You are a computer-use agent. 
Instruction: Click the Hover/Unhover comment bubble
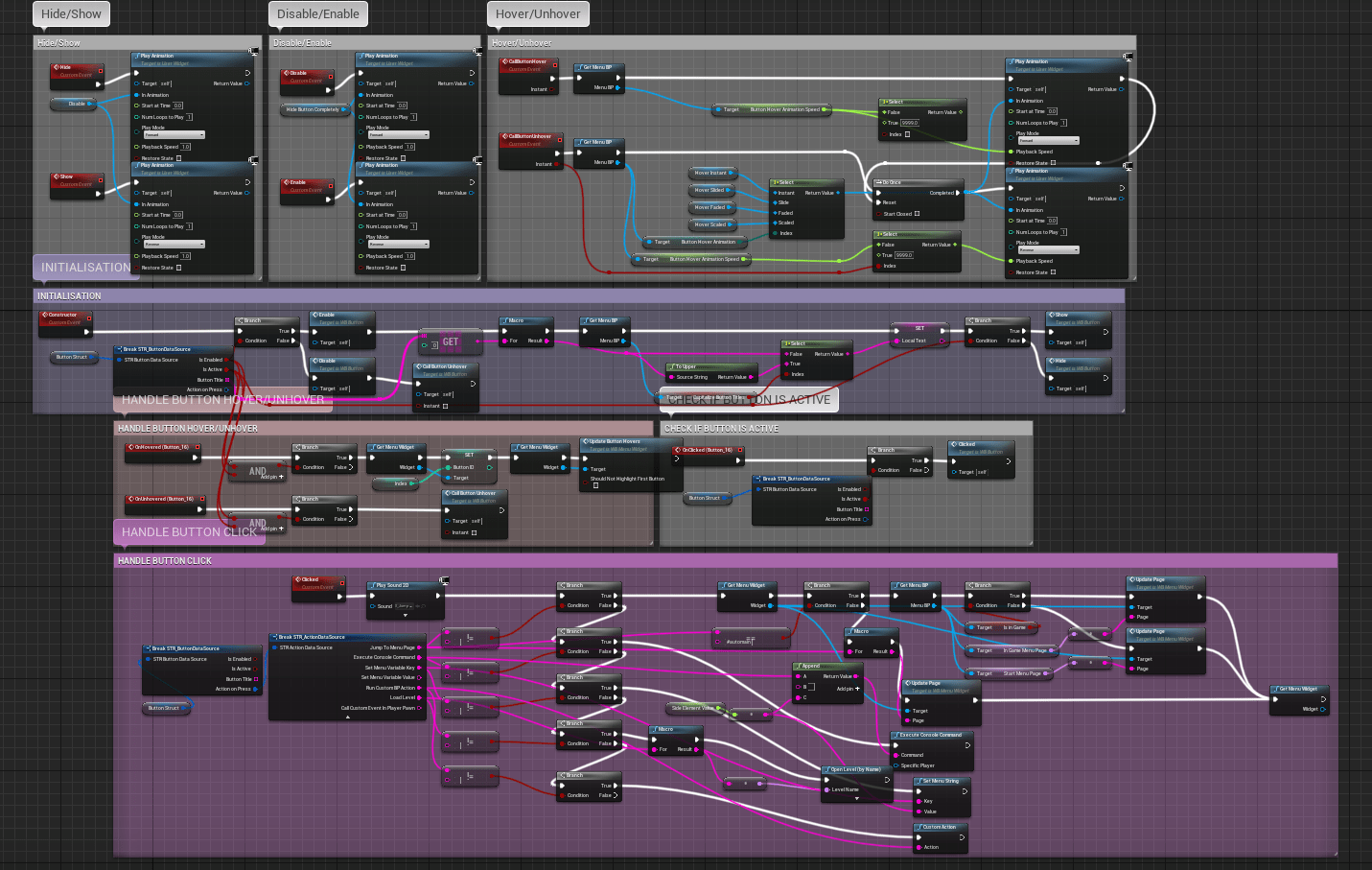click(x=537, y=14)
